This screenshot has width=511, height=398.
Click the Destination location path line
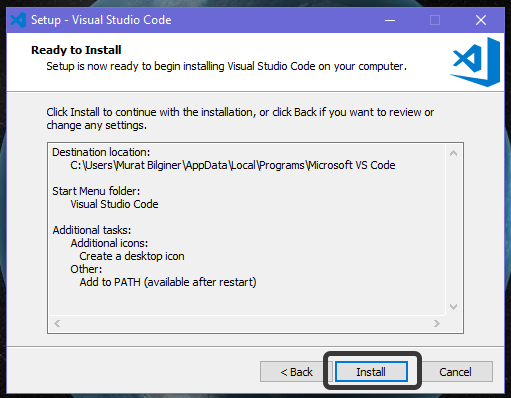(233, 165)
